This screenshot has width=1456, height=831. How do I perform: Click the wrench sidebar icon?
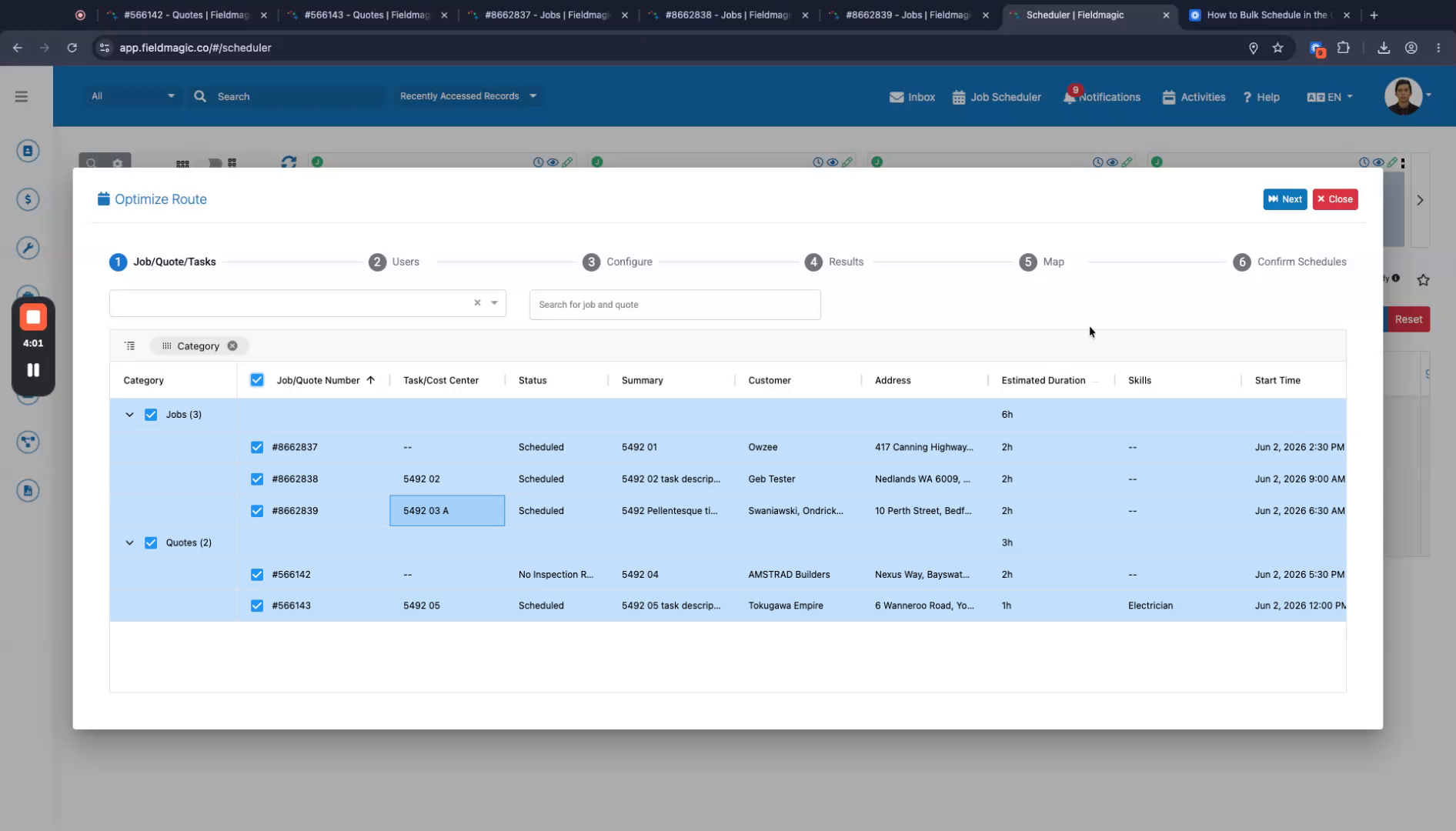point(28,248)
